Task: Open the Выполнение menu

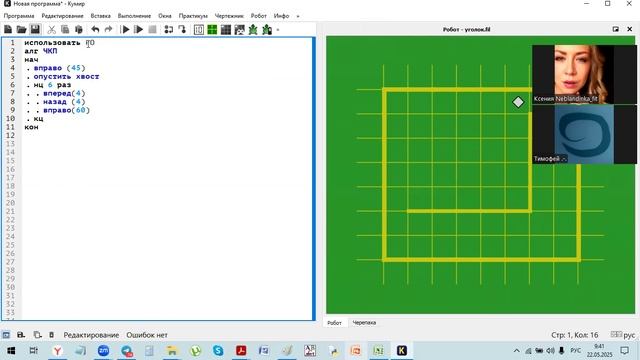Action: (134, 16)
